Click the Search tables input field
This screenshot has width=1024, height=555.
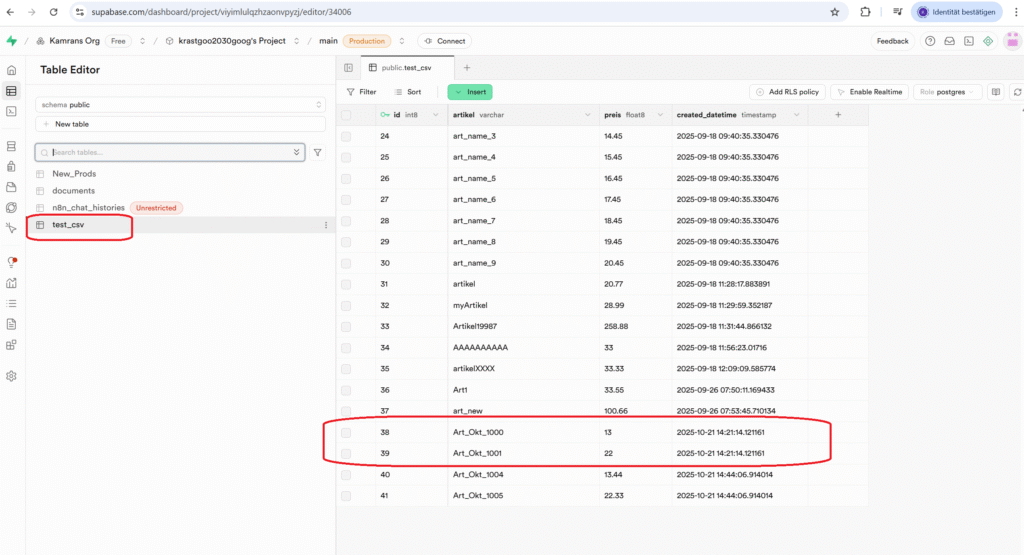tap(170, 152)
